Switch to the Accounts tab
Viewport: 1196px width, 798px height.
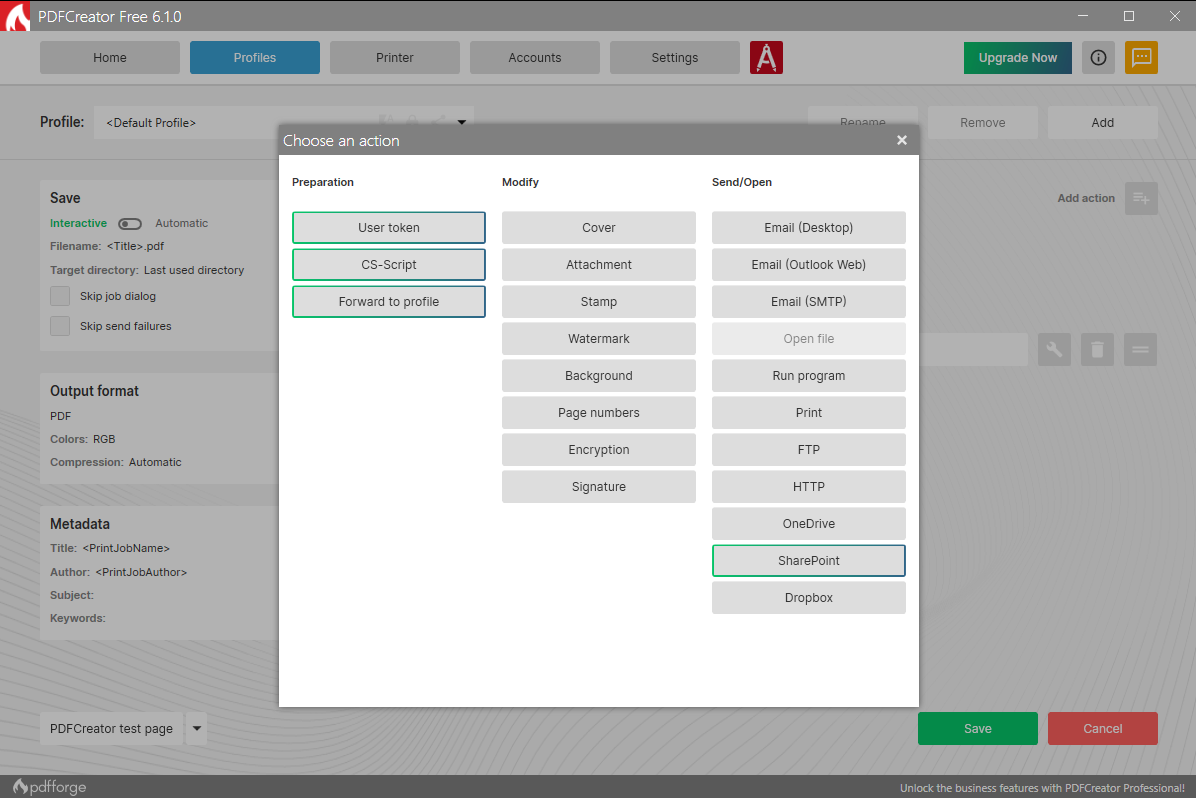point(535,58)
